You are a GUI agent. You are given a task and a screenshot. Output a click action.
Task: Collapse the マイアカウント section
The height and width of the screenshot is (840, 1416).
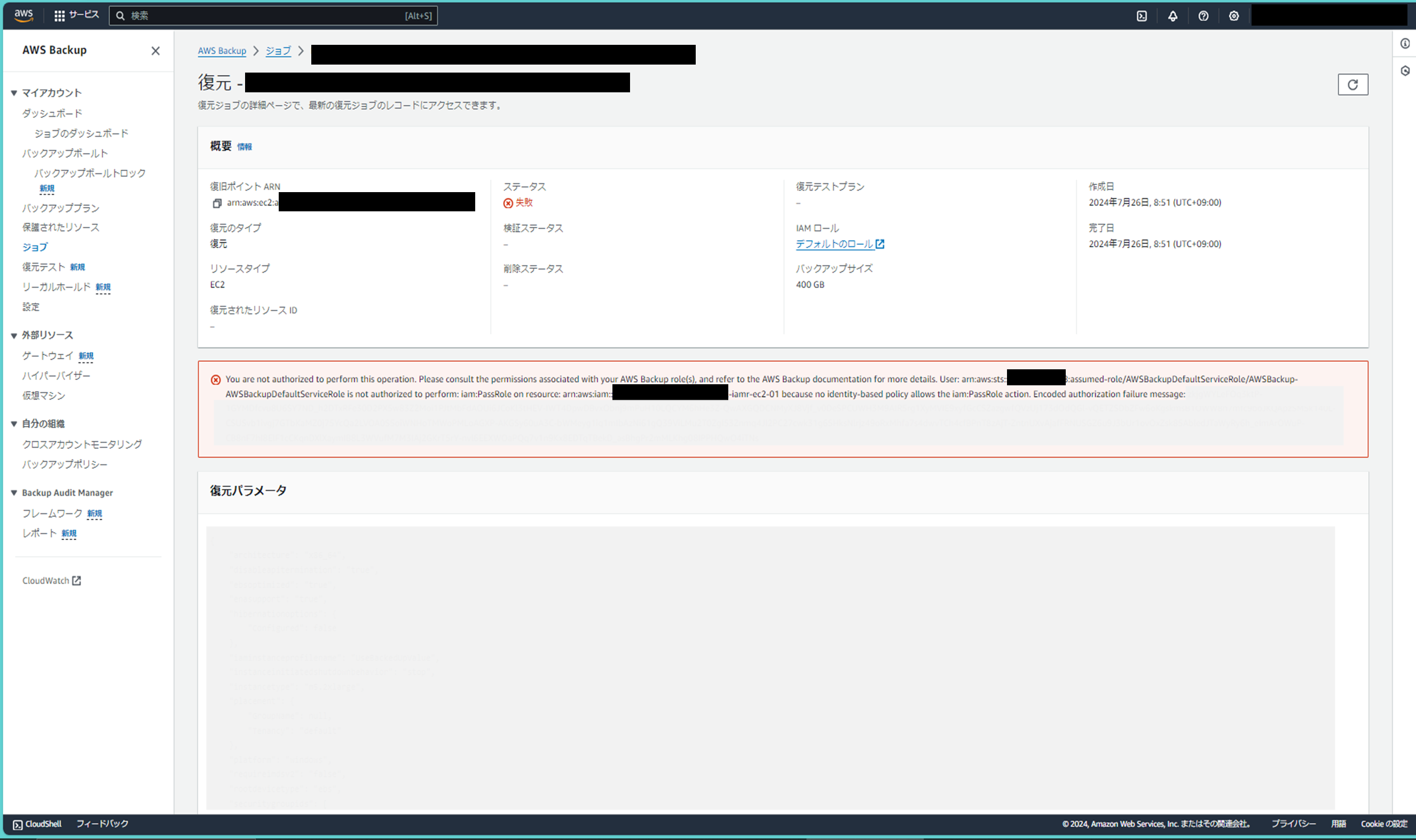(x=14, y=93)
